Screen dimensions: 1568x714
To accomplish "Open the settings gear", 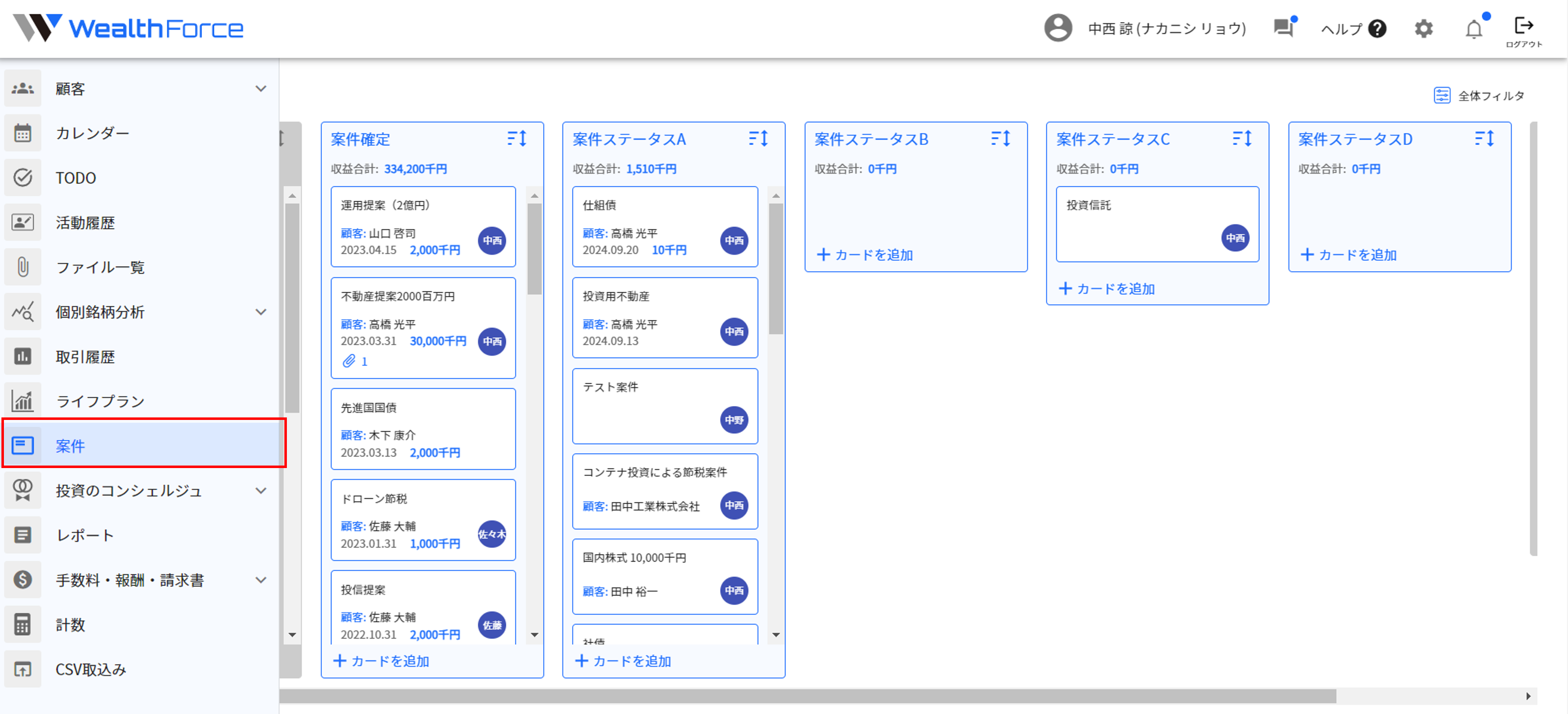I will click(1423, 29).
